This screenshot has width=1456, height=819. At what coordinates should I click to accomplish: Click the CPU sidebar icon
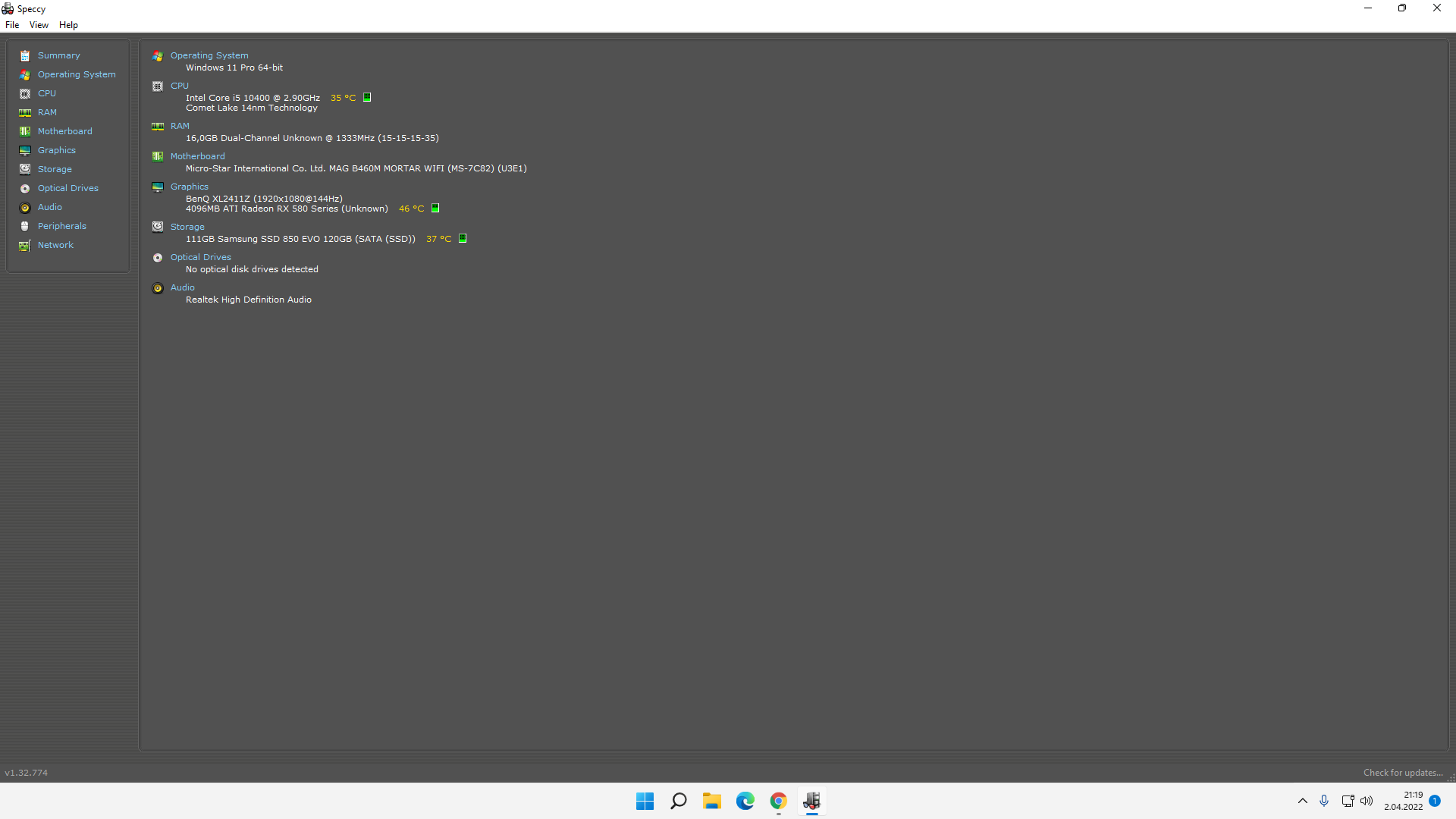click(x=26, y=93)
